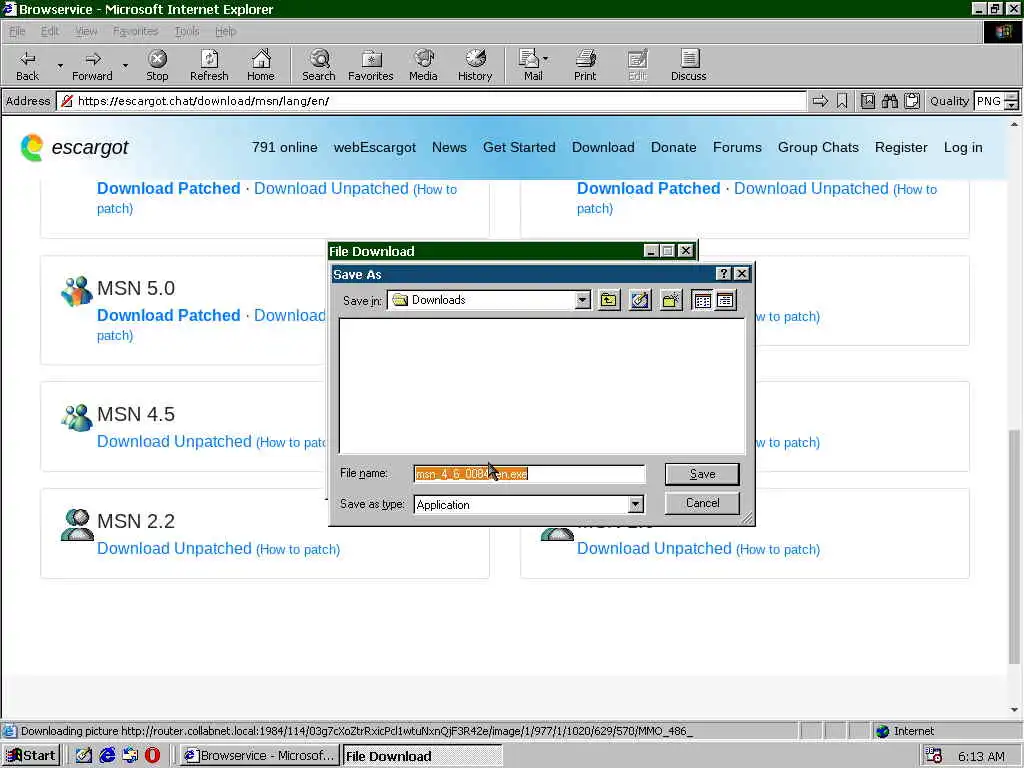Open the Forward history dropdown arrow
The width and height of the screenshot is (1024, 768).
click(x=125, y=65)
